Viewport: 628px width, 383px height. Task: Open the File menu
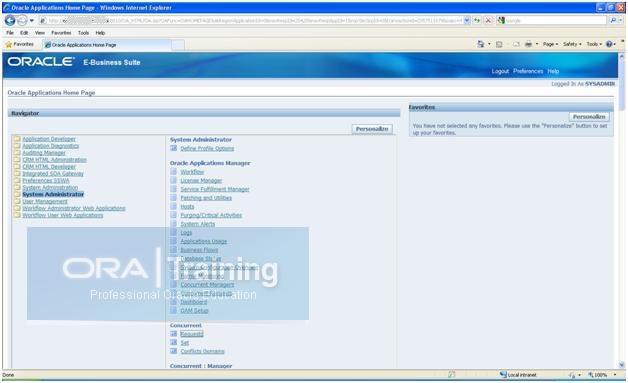click(x=10, y=33)
